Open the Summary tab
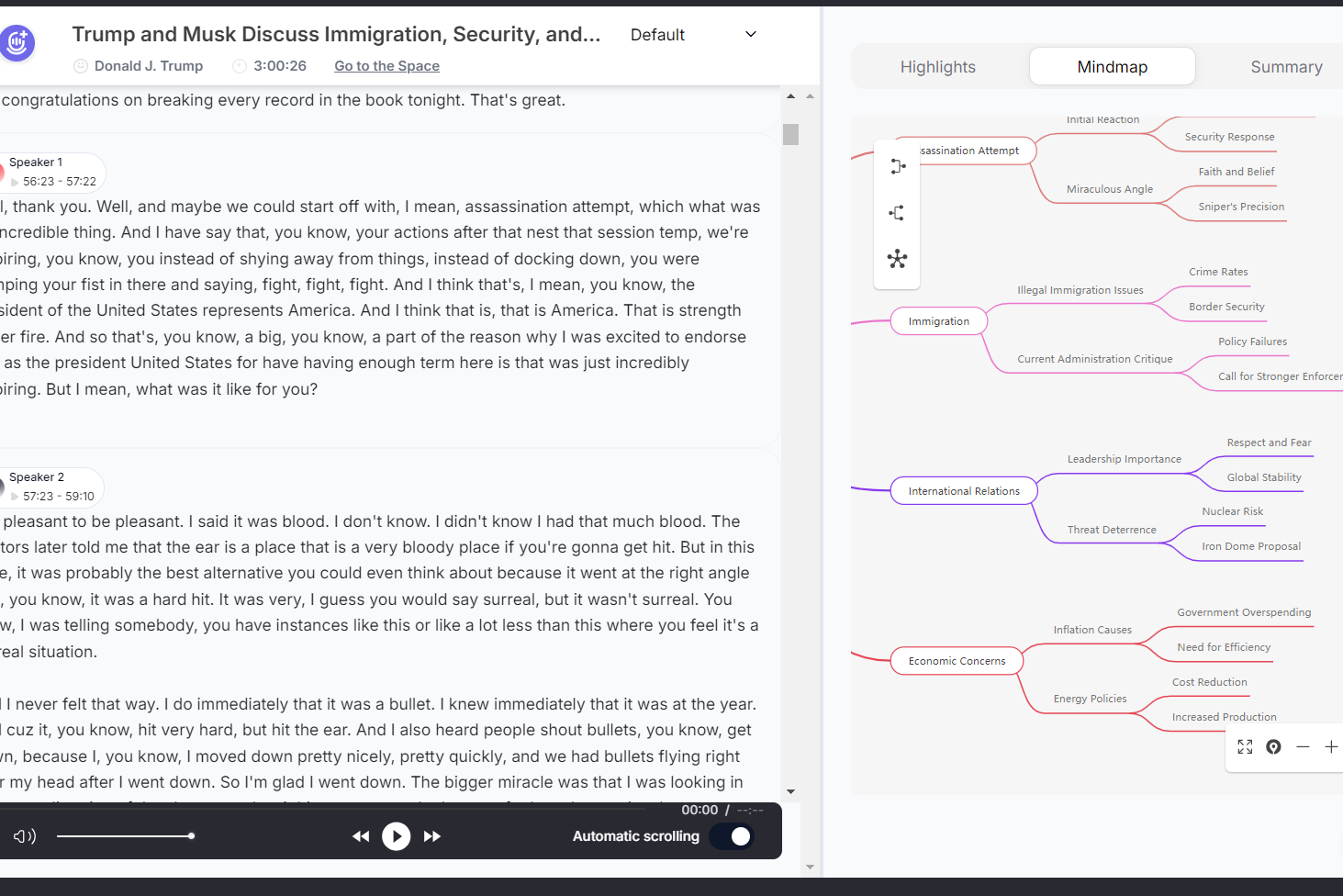This screenshot has width=1343, height=896. (1285, 67)
